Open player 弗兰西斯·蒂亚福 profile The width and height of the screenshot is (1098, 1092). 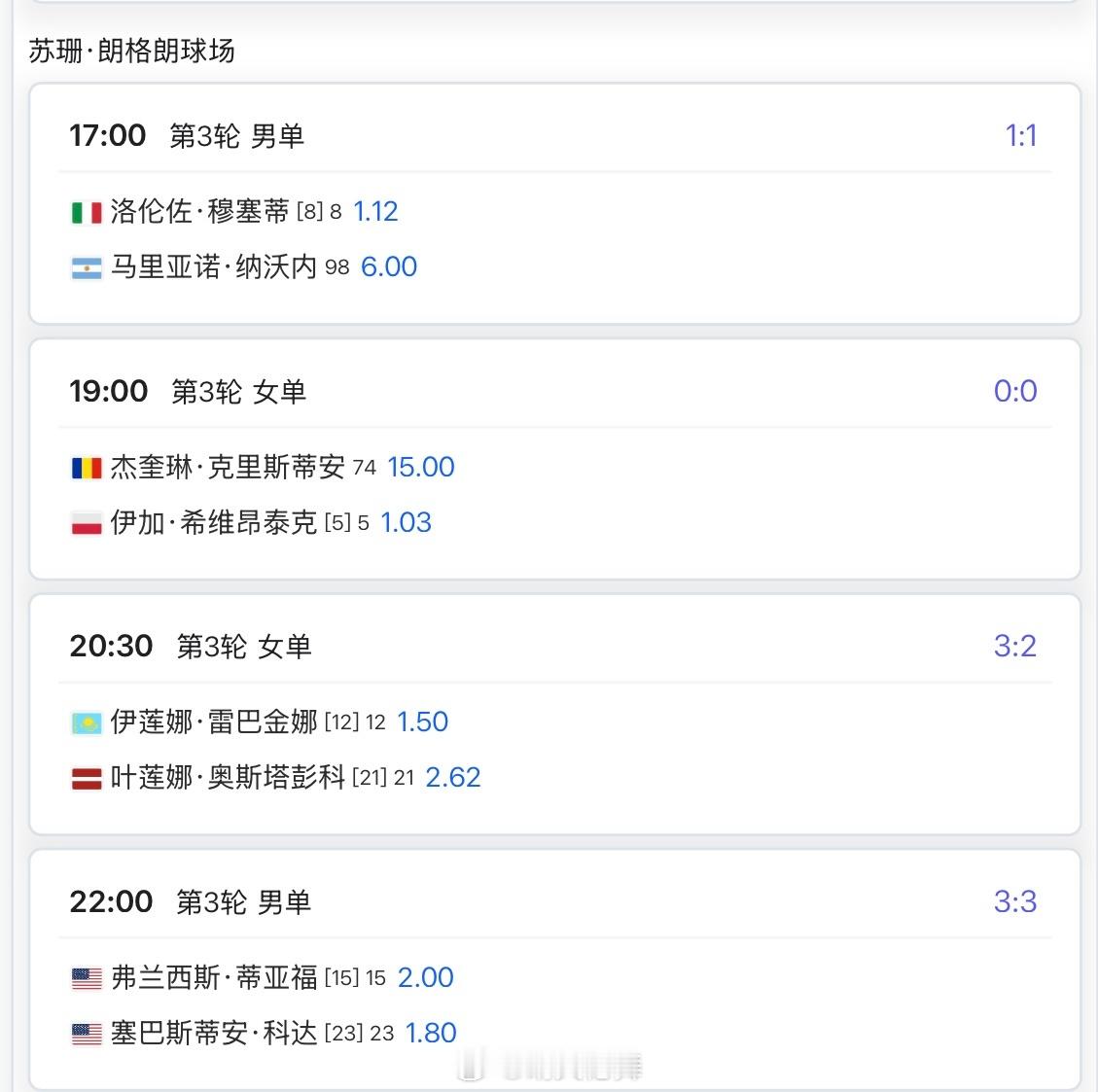(x=214, y=978)
